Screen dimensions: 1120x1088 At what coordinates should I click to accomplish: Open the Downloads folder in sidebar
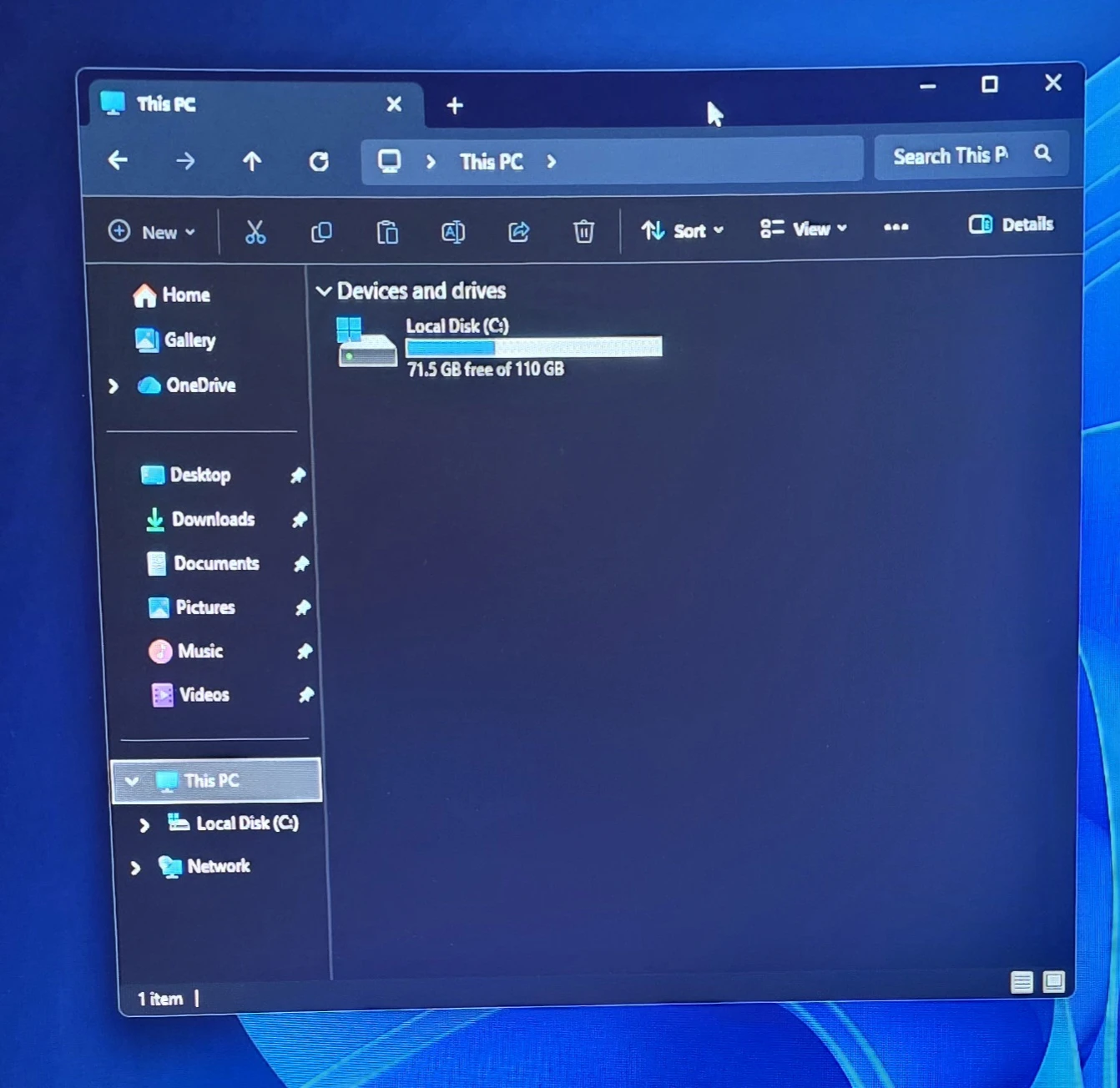200,519
